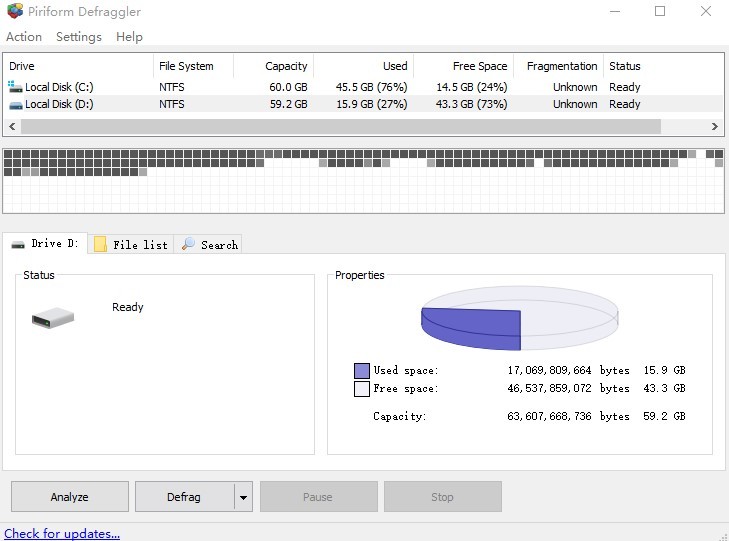Start defrag with the Defrag button
729x541 pixels.
click(x=184, y=497)
